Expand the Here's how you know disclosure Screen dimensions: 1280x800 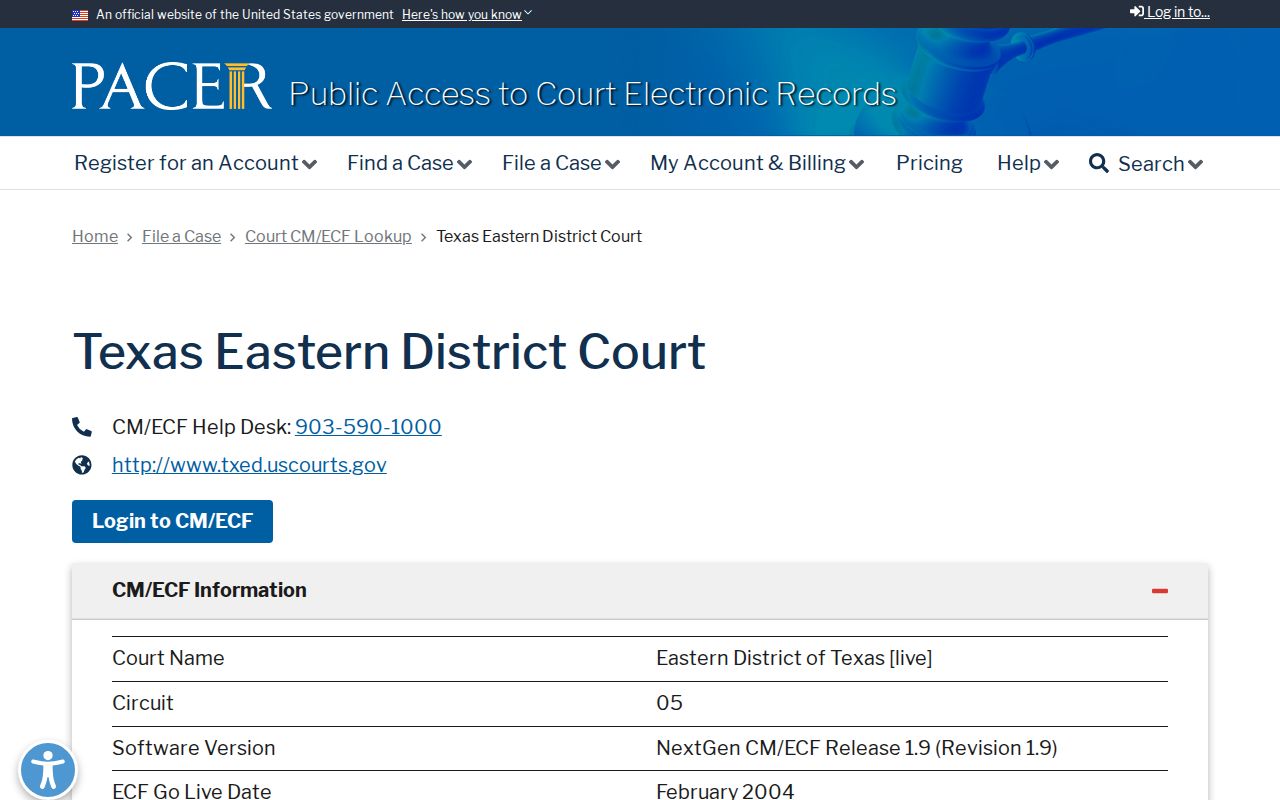point(466,14)
